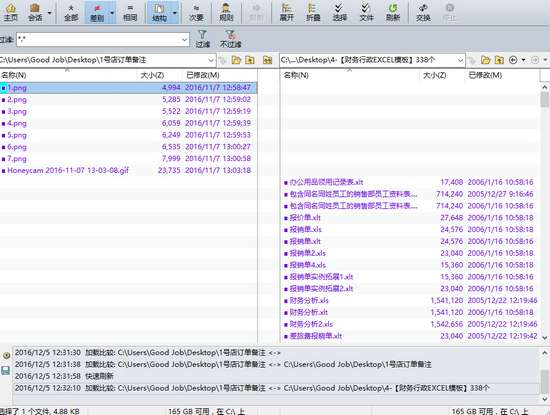Screen dimensions: 550x415
Task: Click the 不过滤 (no filter) icon
Action: point(230,39)
